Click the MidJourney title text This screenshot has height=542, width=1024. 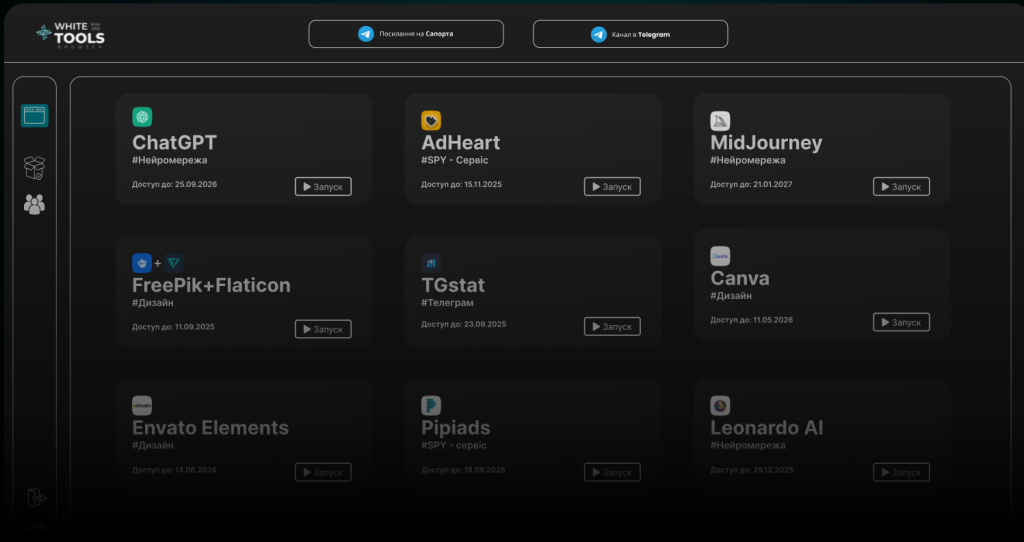[766, 143]
